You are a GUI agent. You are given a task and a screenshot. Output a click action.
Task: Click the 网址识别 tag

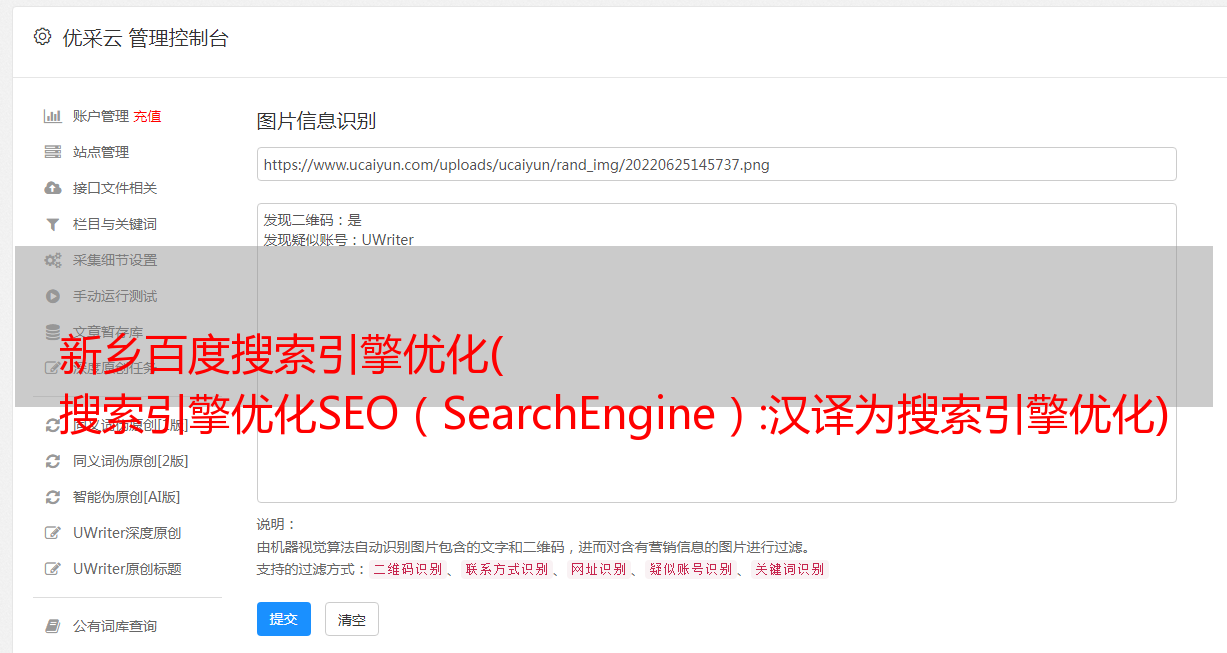598,569
